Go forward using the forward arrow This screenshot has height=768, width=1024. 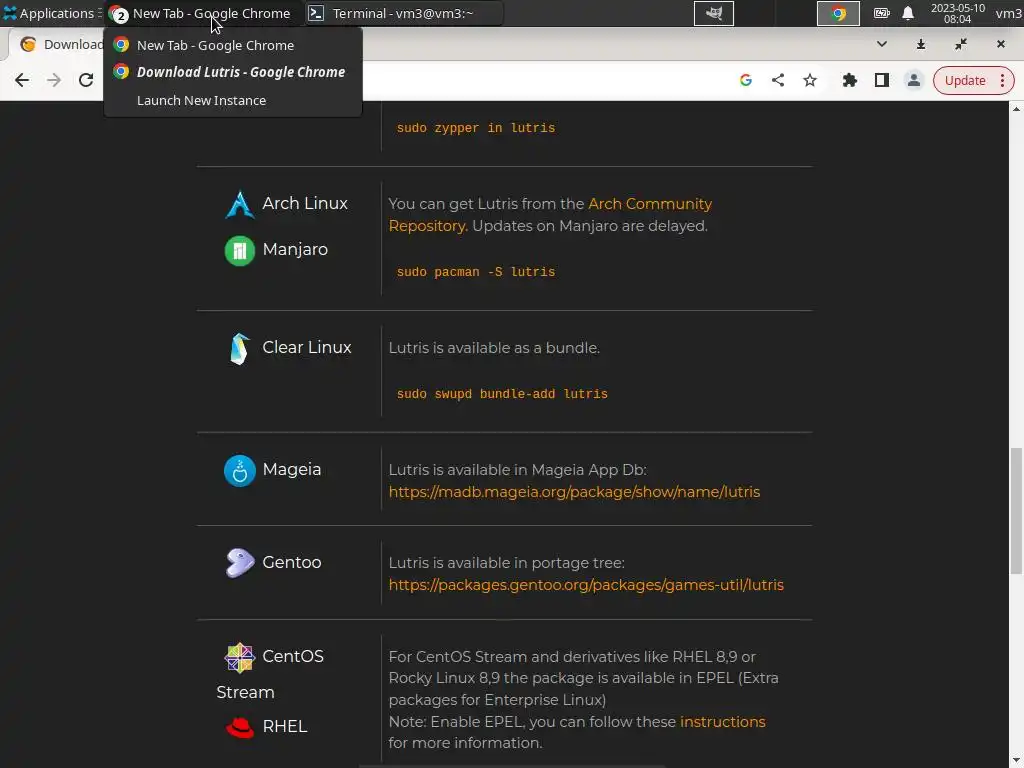[x=54, y=80]
